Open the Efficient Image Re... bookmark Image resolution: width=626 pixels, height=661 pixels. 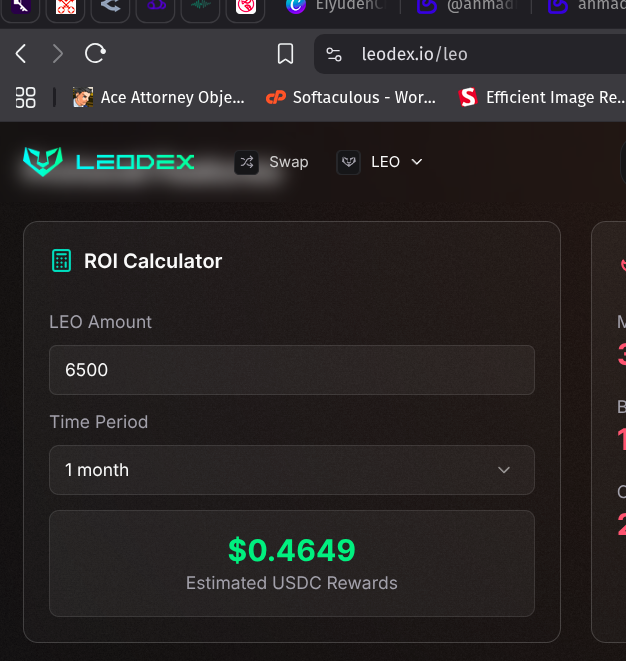click(542, 97)
